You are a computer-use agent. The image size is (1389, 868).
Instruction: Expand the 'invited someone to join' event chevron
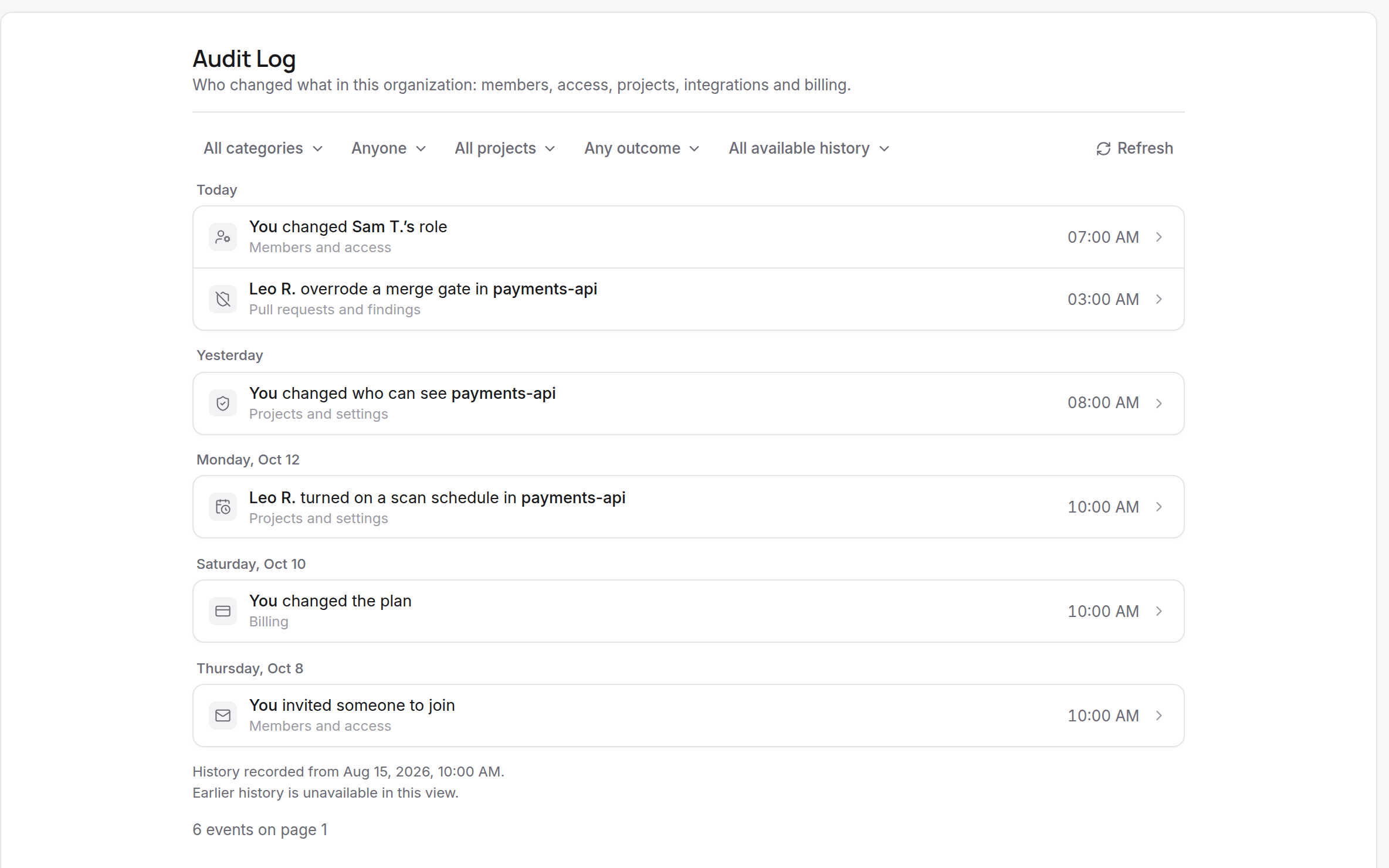point(1159,716)
